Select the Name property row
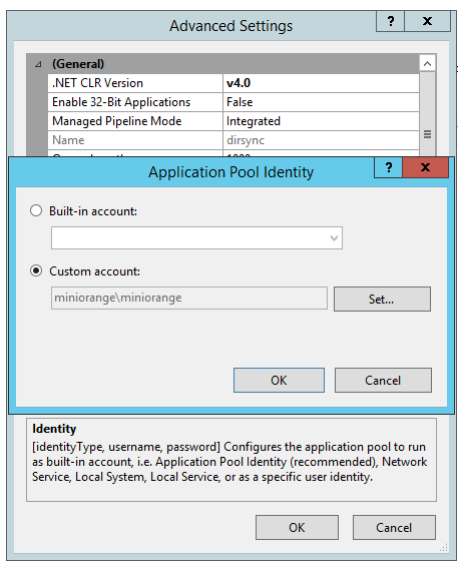463x567 pixels. coord(135,140)
